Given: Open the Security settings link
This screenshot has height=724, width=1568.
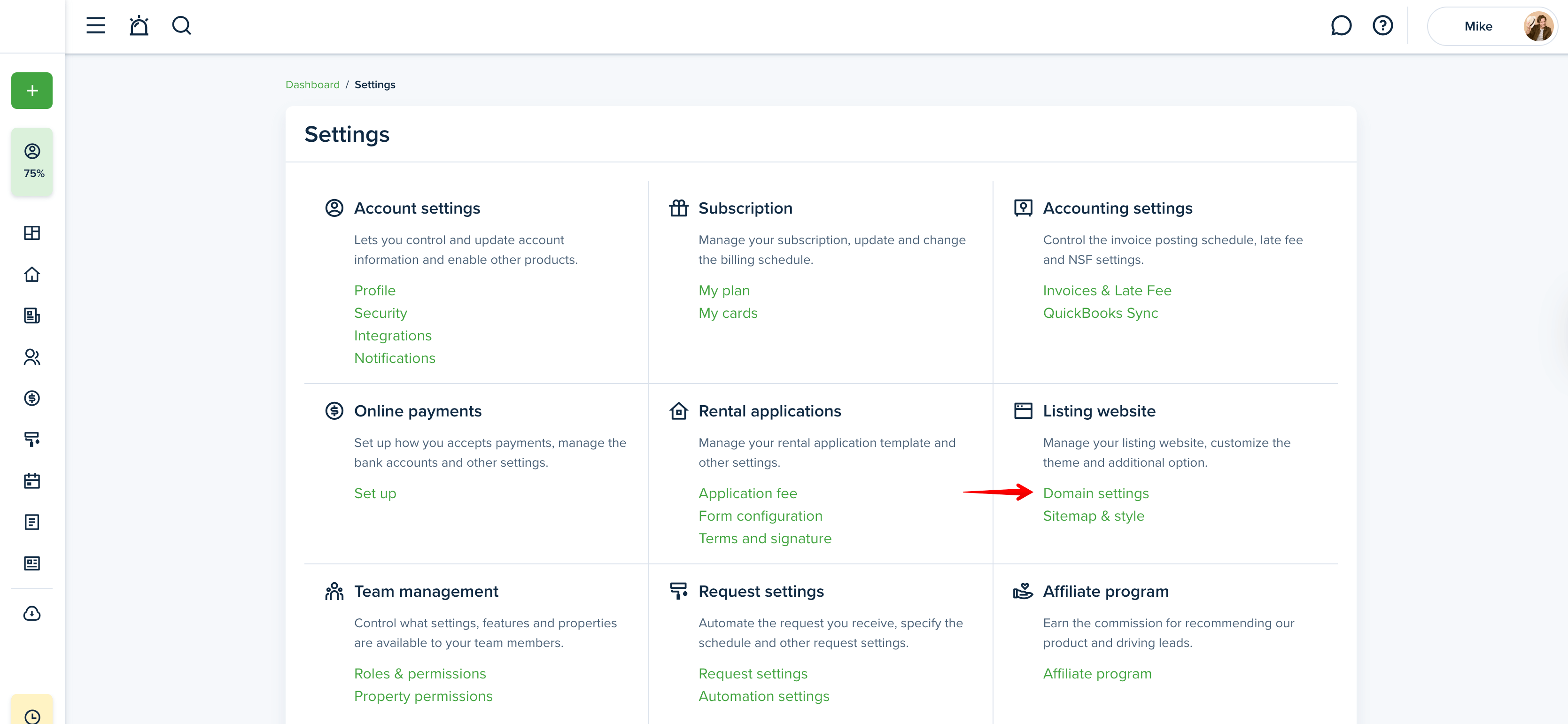Looking at the screenshot, I should click(x=380, y=313).
